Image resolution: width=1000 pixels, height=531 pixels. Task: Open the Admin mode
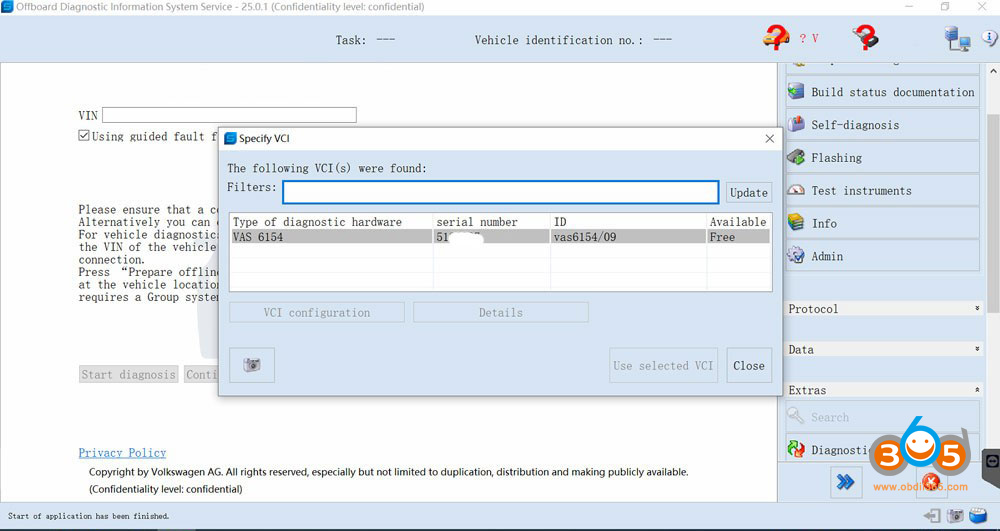[x=883, y=256]
